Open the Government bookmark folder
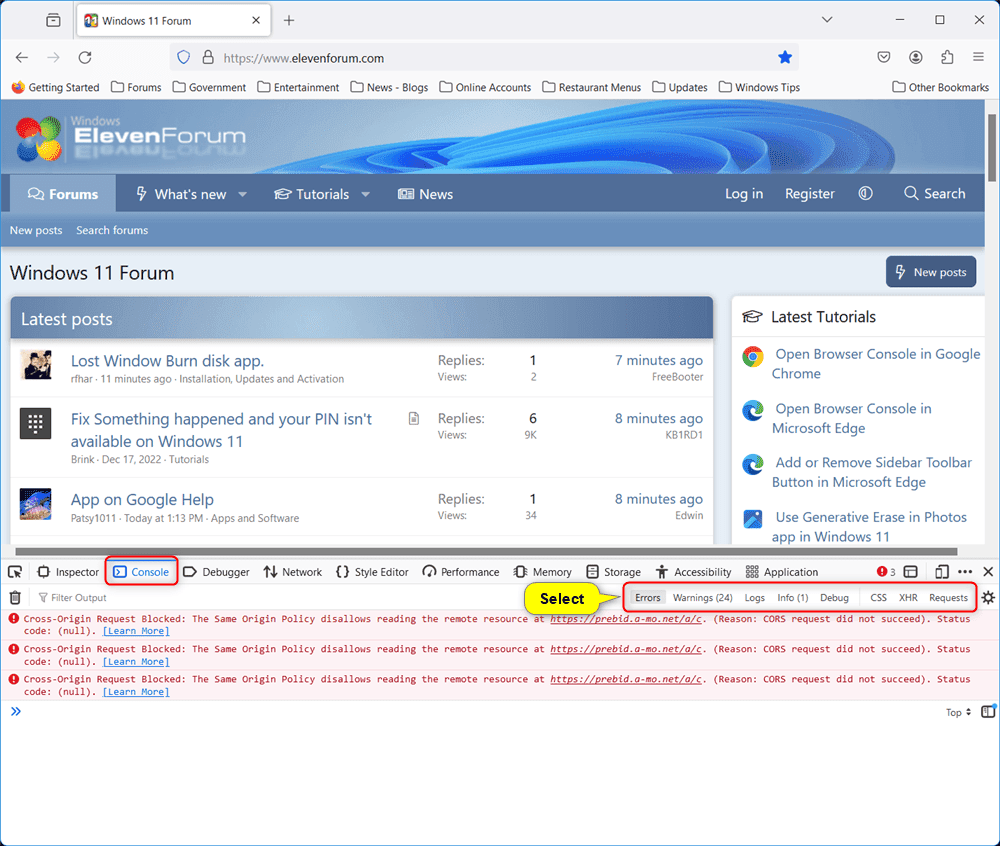 coord(209,87)
